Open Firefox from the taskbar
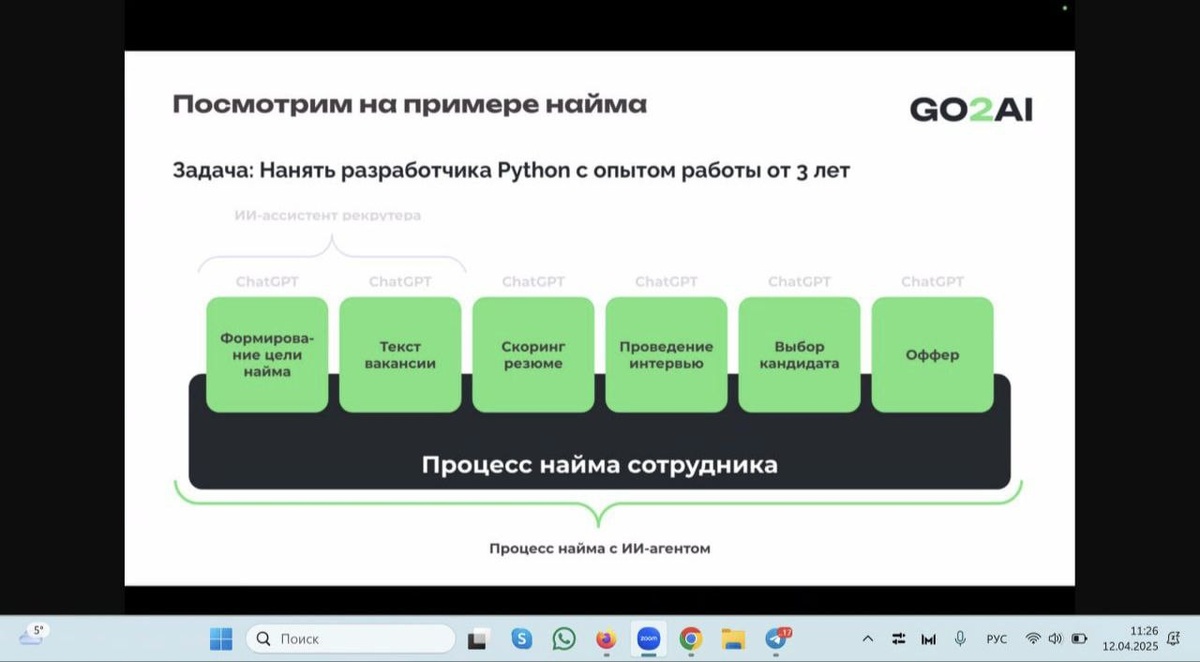Viewport: 1200px width, 662px height. point(606,638)
